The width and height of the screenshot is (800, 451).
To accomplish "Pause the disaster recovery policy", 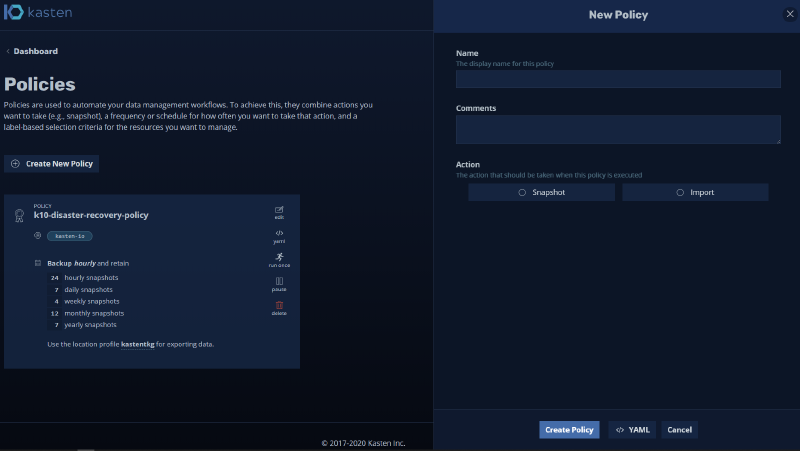I will point(279,284).
